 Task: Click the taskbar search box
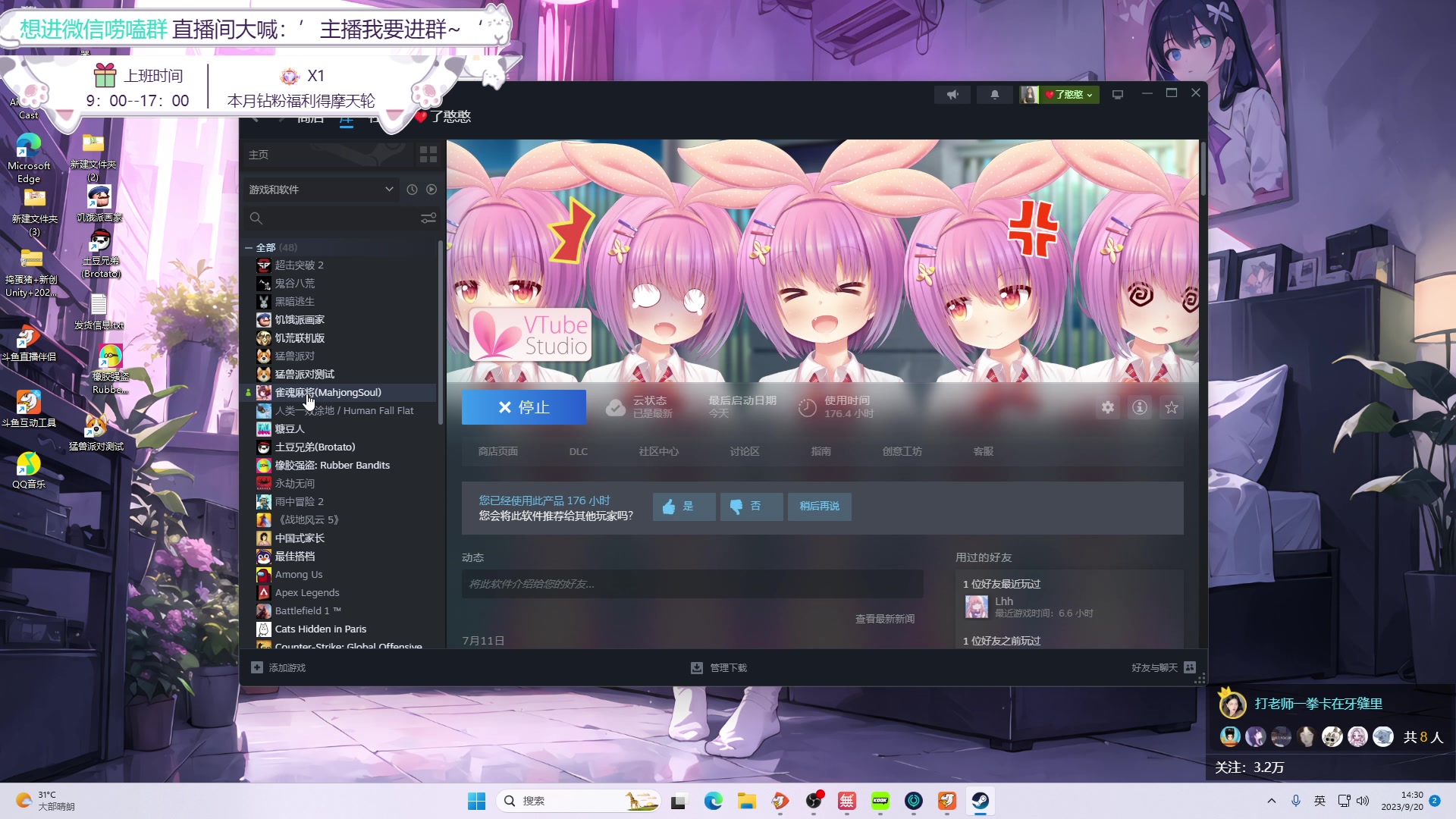click(x=579, y=801)
